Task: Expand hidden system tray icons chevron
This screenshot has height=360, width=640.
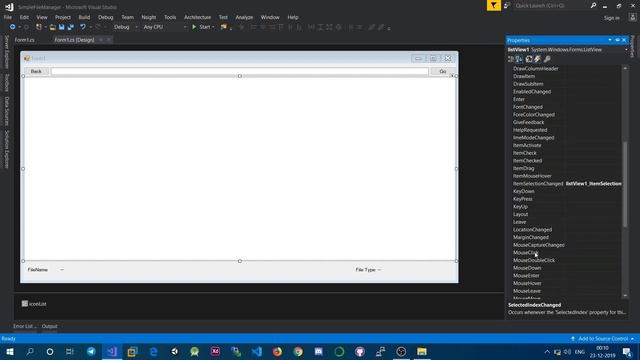Action: pyautogui.click(x=547, y=352)
